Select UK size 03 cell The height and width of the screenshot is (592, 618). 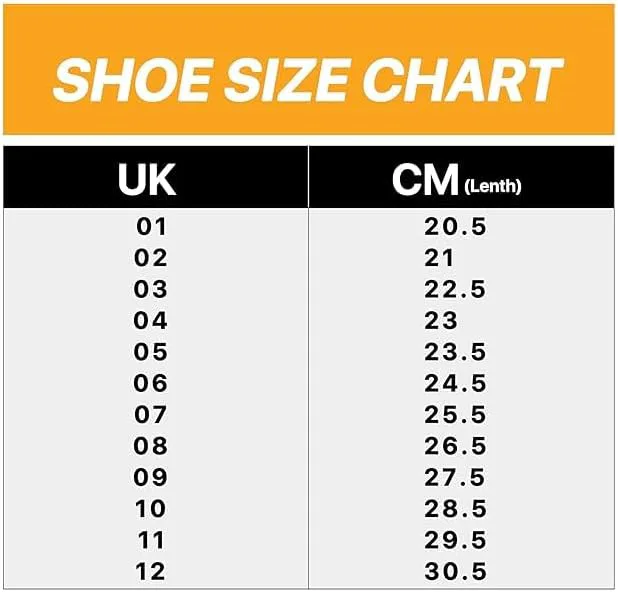(x=151, y=290)
